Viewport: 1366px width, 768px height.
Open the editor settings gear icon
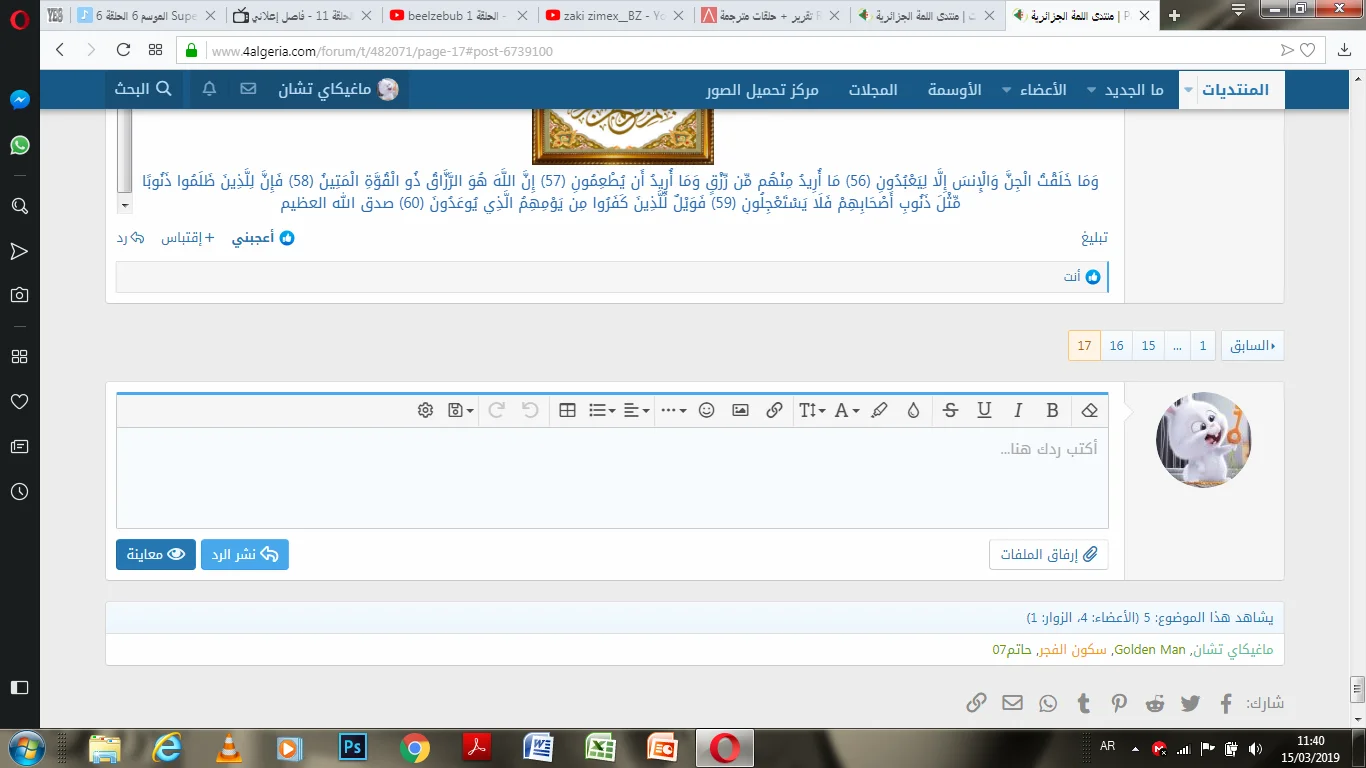[x=426, y=410]
